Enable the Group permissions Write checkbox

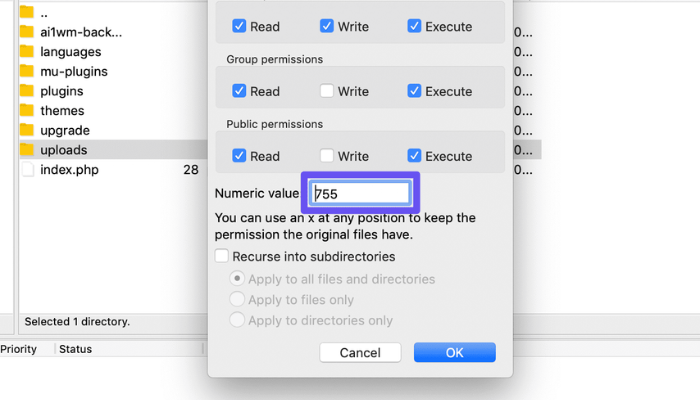(x=327, y=91)
